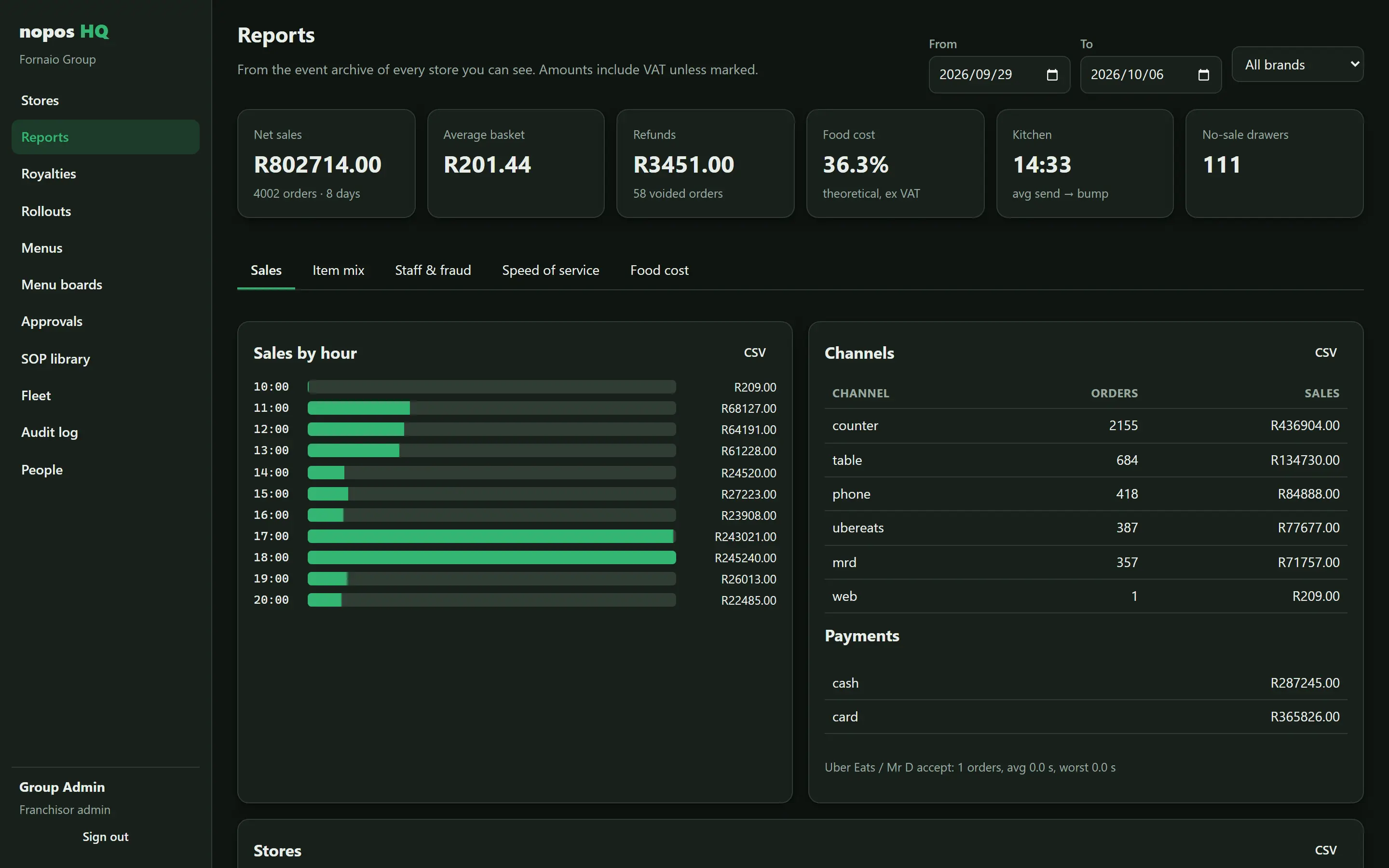The height and width of the screenshot is (868, 1389).
Task: Click the Refunds card R3451.00
Action: point(706,163)
